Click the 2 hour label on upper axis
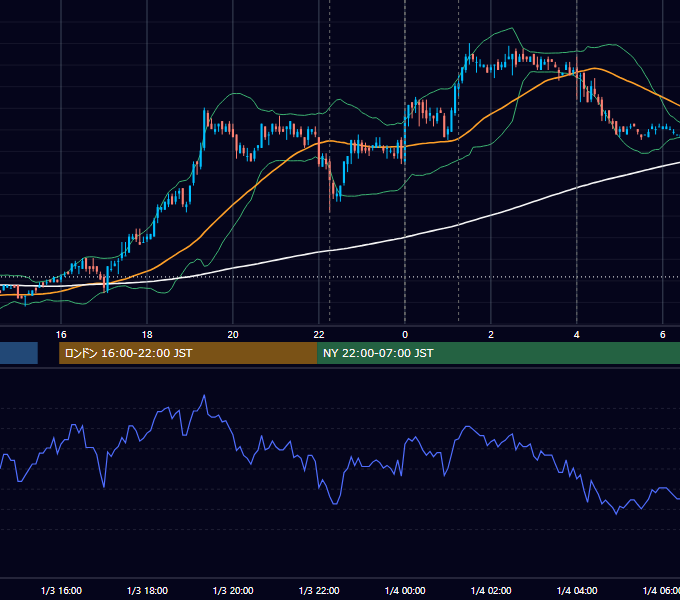Viewport: 680px width, 600px height. (x=491, y=335)
